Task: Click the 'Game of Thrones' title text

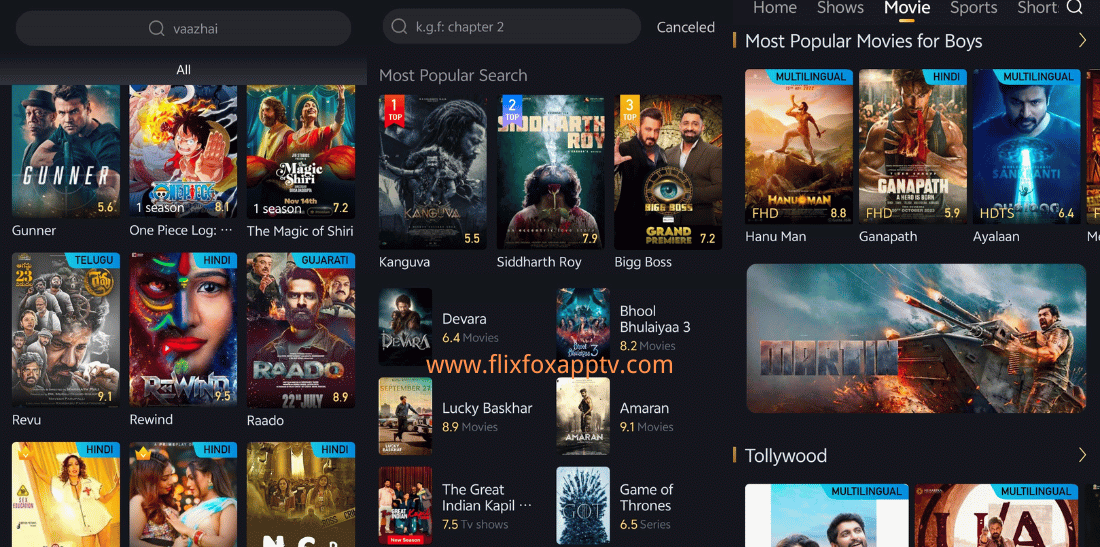Action: click(x=646, y=497)
